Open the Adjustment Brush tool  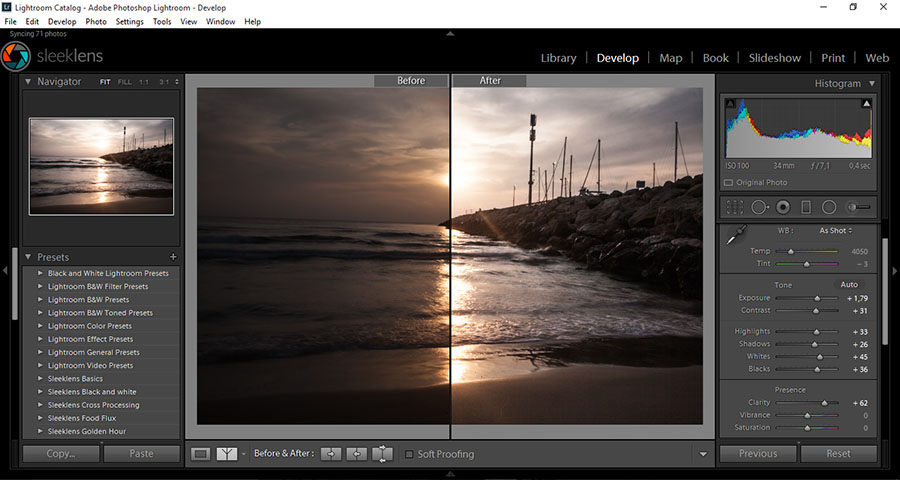pos(858,207)
